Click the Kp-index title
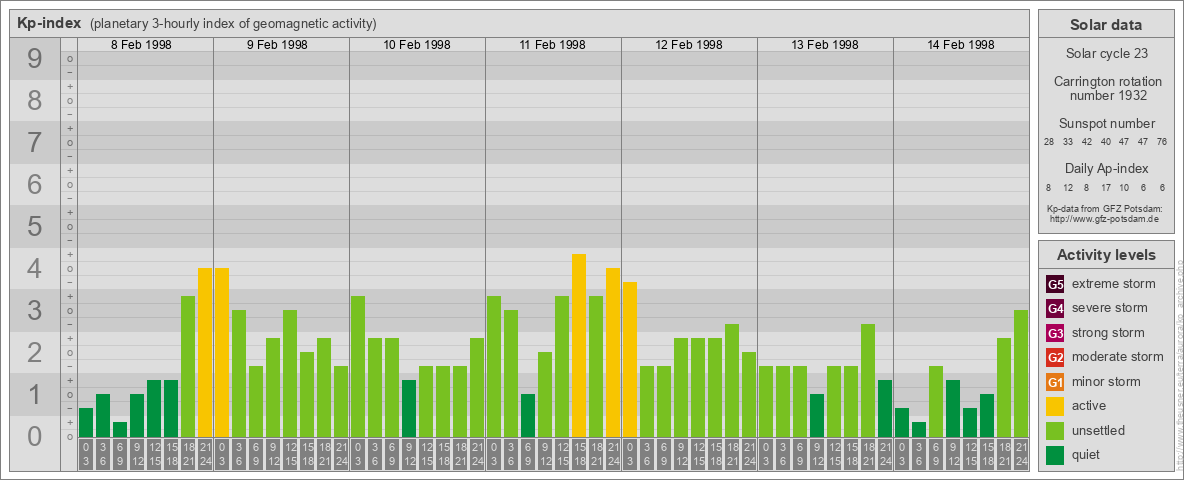The height and width of the screenshot is (480, 1184). pyautogui.click(x=49, y=23)
